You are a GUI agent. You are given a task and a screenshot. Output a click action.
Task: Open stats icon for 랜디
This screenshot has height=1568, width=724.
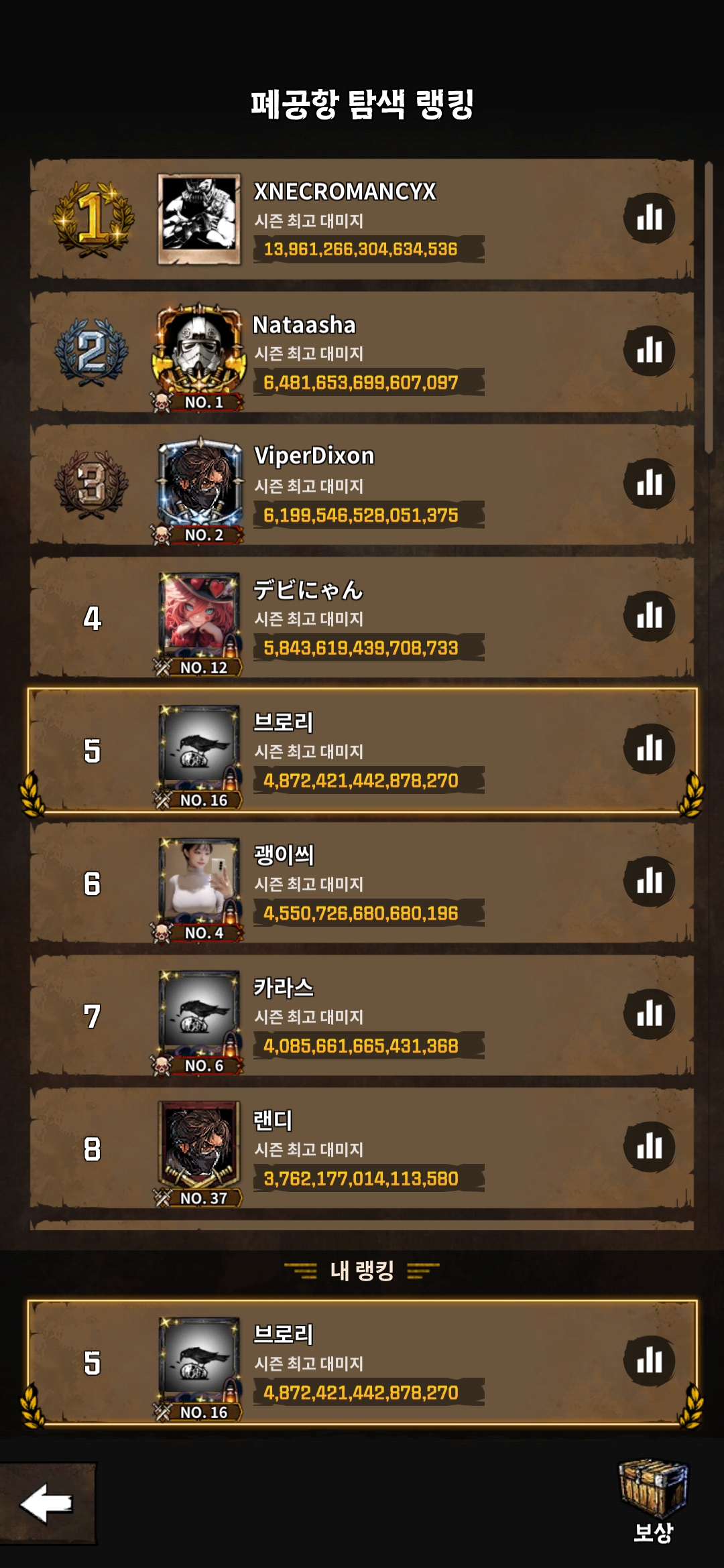point(649,1147)
